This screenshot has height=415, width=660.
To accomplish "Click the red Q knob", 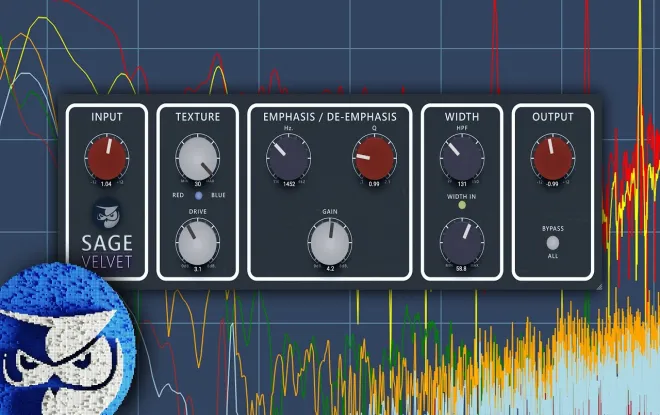I will point(374,158).
